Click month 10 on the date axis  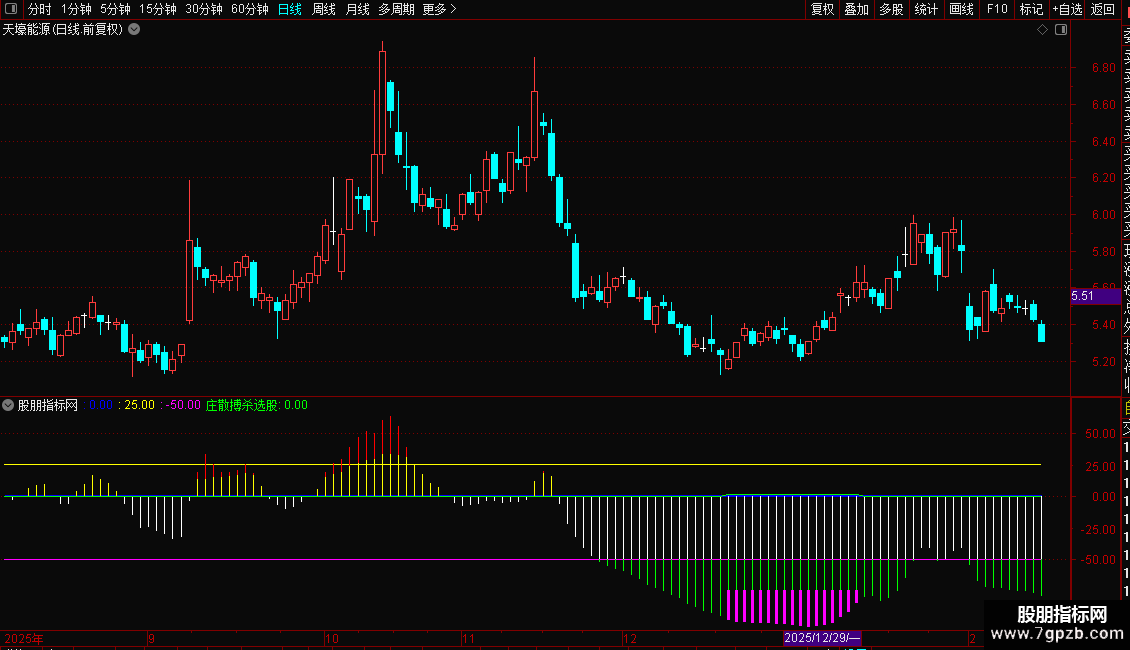332,638
